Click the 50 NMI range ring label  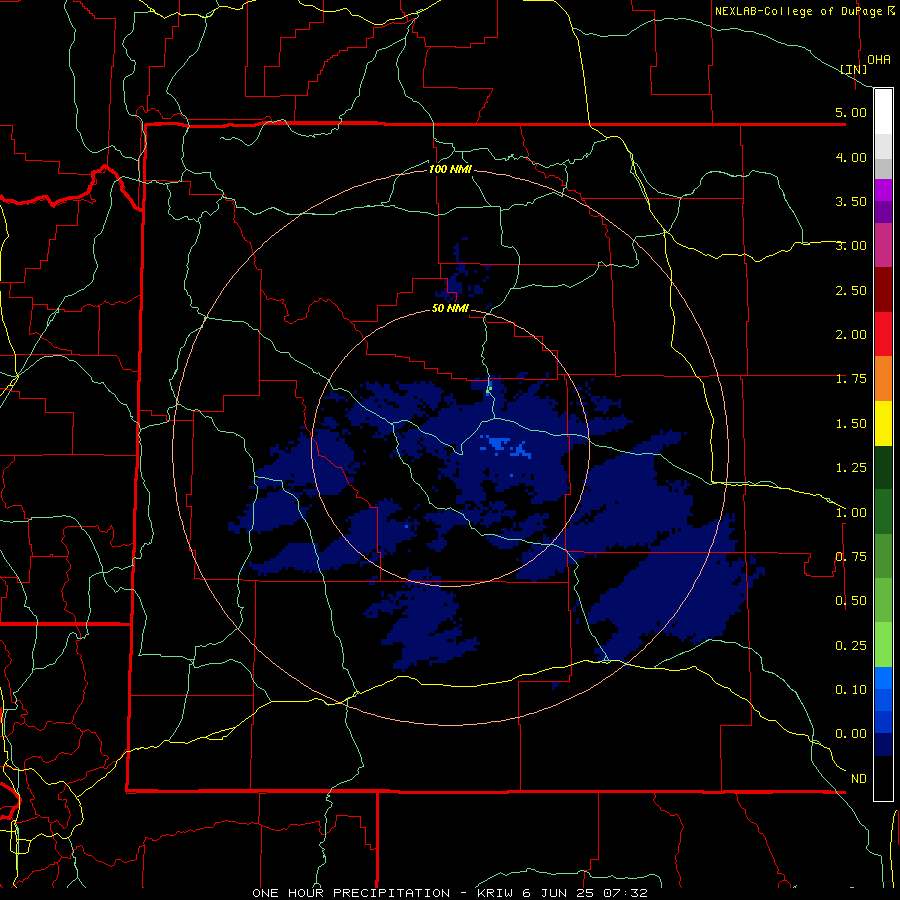[450, 309]
